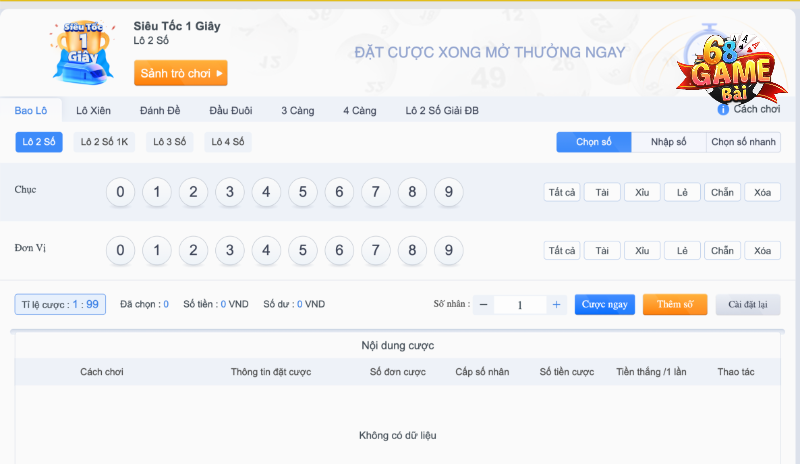Switch to Nhập số input mode
Viewport: 800px width, 464px height.
[x=668, y=143]
